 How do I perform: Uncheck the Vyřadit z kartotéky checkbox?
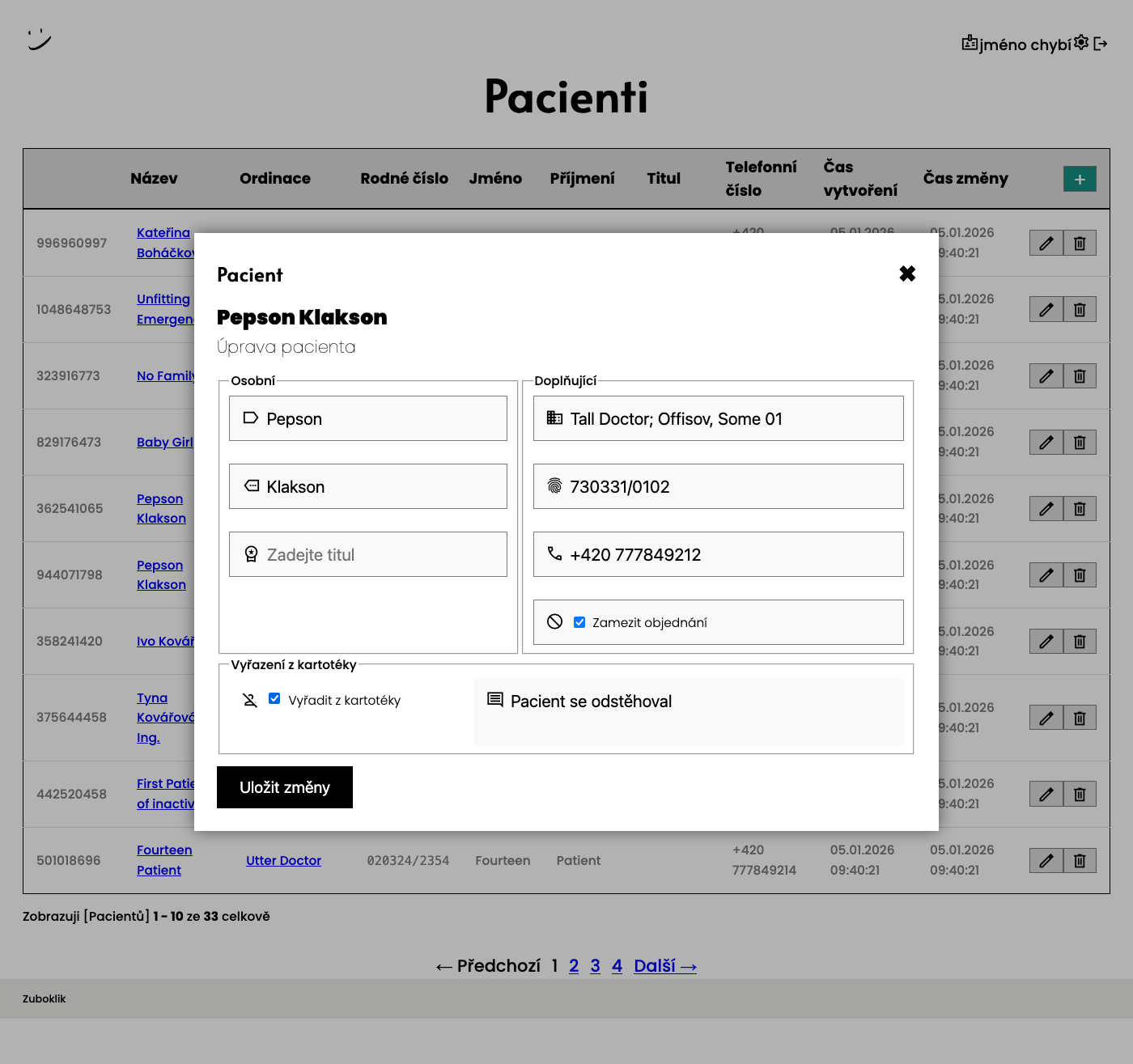274,699
